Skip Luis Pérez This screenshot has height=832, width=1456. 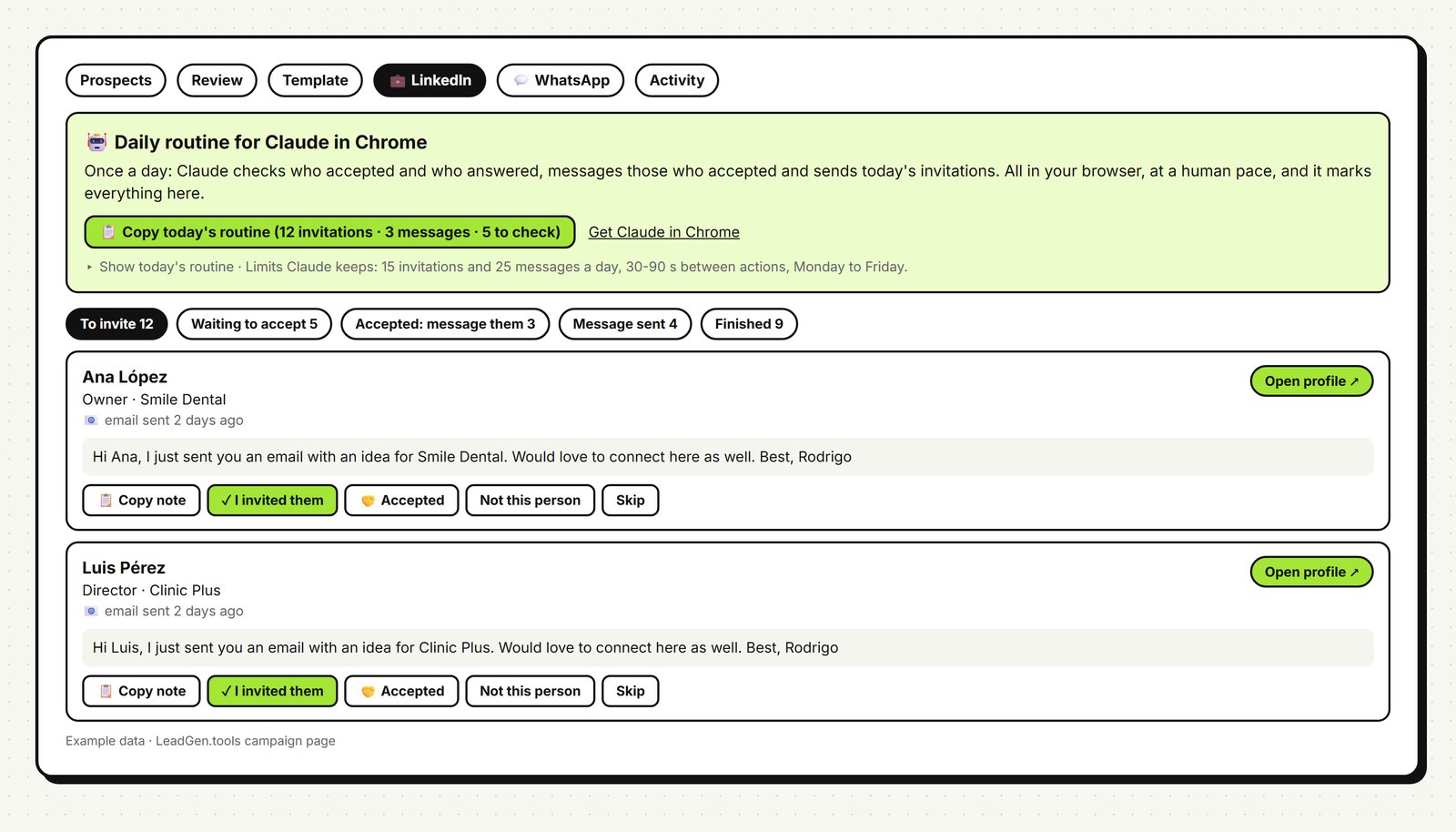coord(630,691)
